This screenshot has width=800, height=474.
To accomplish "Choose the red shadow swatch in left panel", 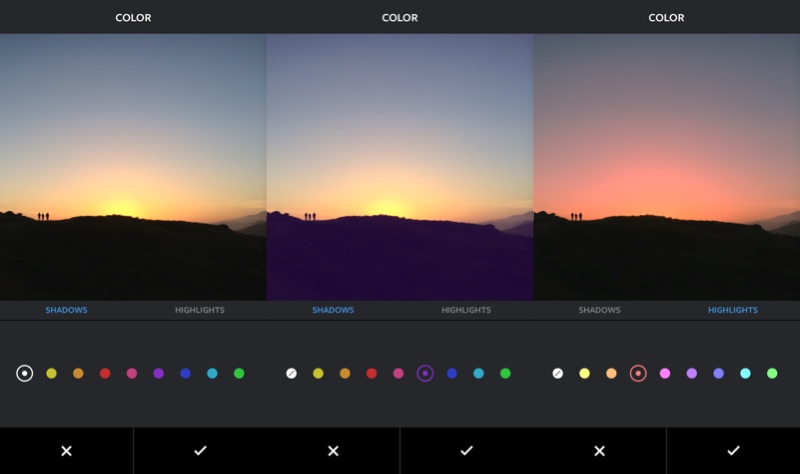I will point(105,373).
